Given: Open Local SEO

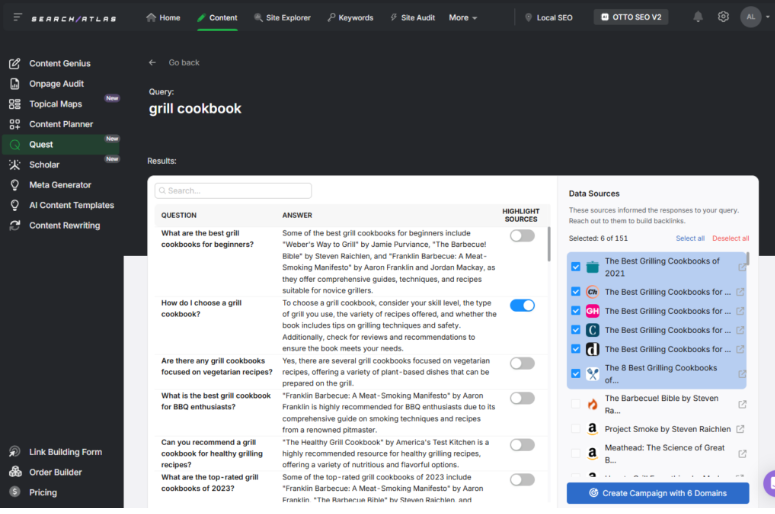Looking at the screenshot, I should (x=548, y=18).
